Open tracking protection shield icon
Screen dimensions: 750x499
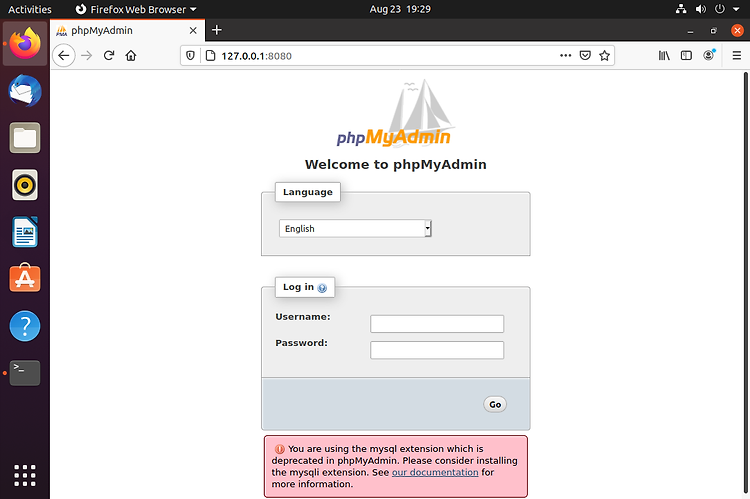pos(190,55)
